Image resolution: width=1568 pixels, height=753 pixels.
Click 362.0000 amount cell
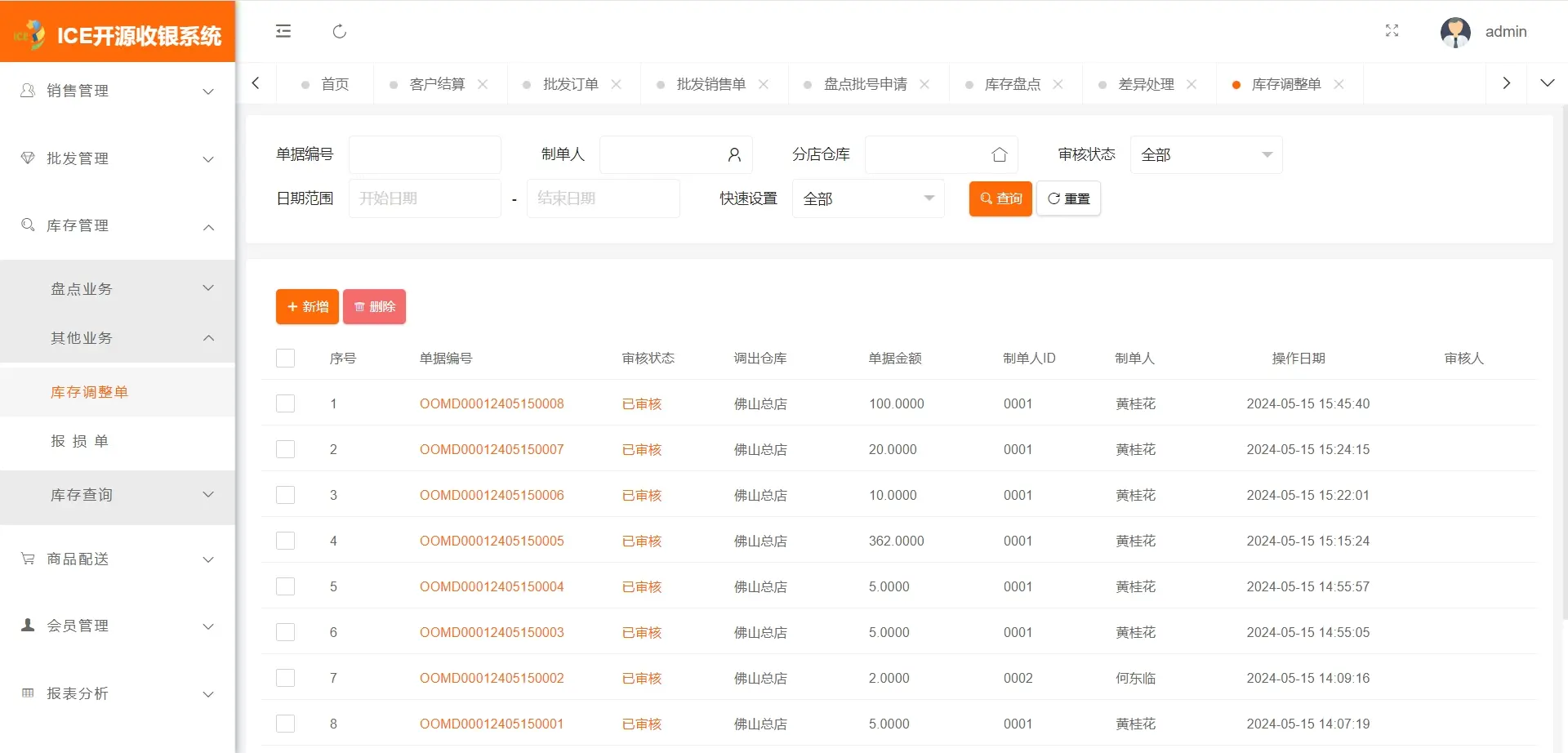coord(896,541)
